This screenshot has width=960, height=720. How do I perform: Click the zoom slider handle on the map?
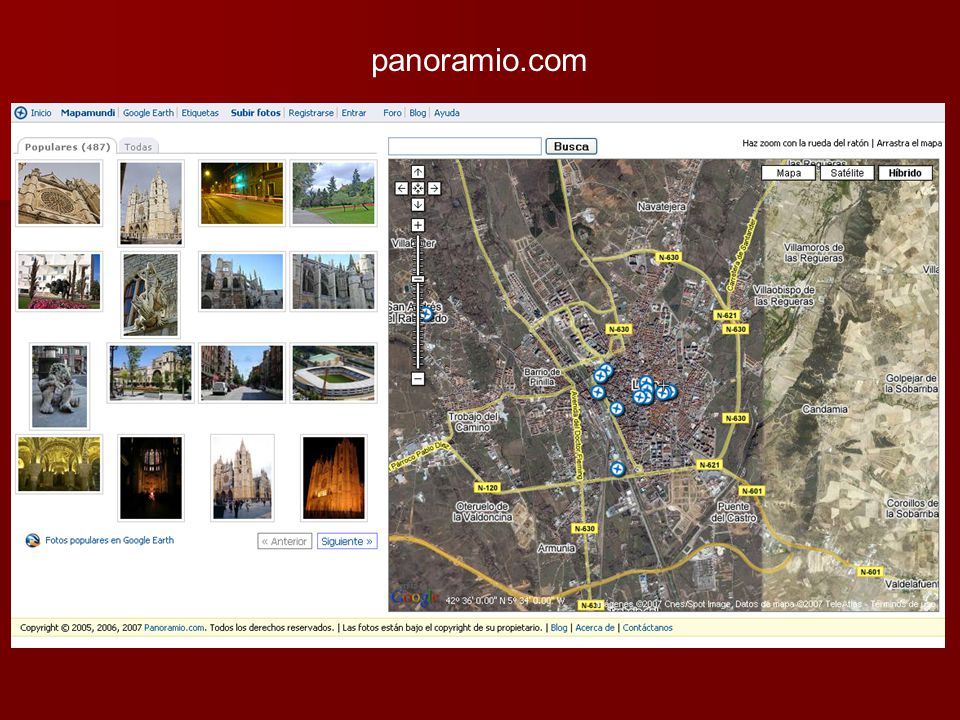[x=418, y=279]
